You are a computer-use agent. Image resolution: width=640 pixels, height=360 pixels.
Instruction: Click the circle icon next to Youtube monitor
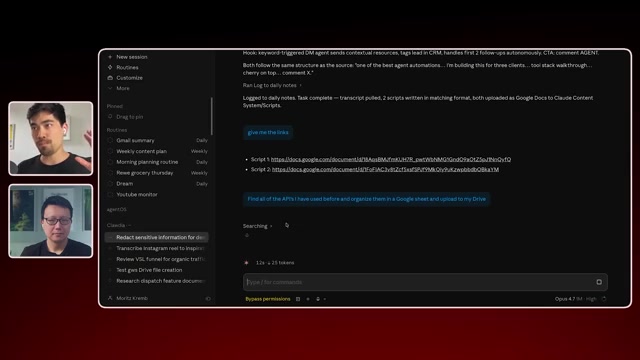(110, 194)
